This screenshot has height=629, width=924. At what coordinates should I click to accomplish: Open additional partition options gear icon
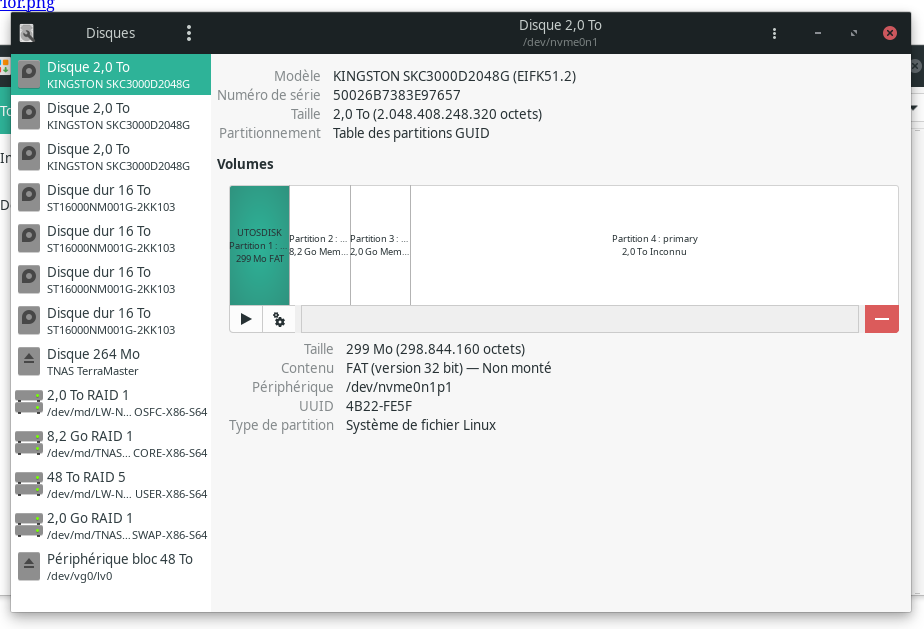tap(279, 319)
